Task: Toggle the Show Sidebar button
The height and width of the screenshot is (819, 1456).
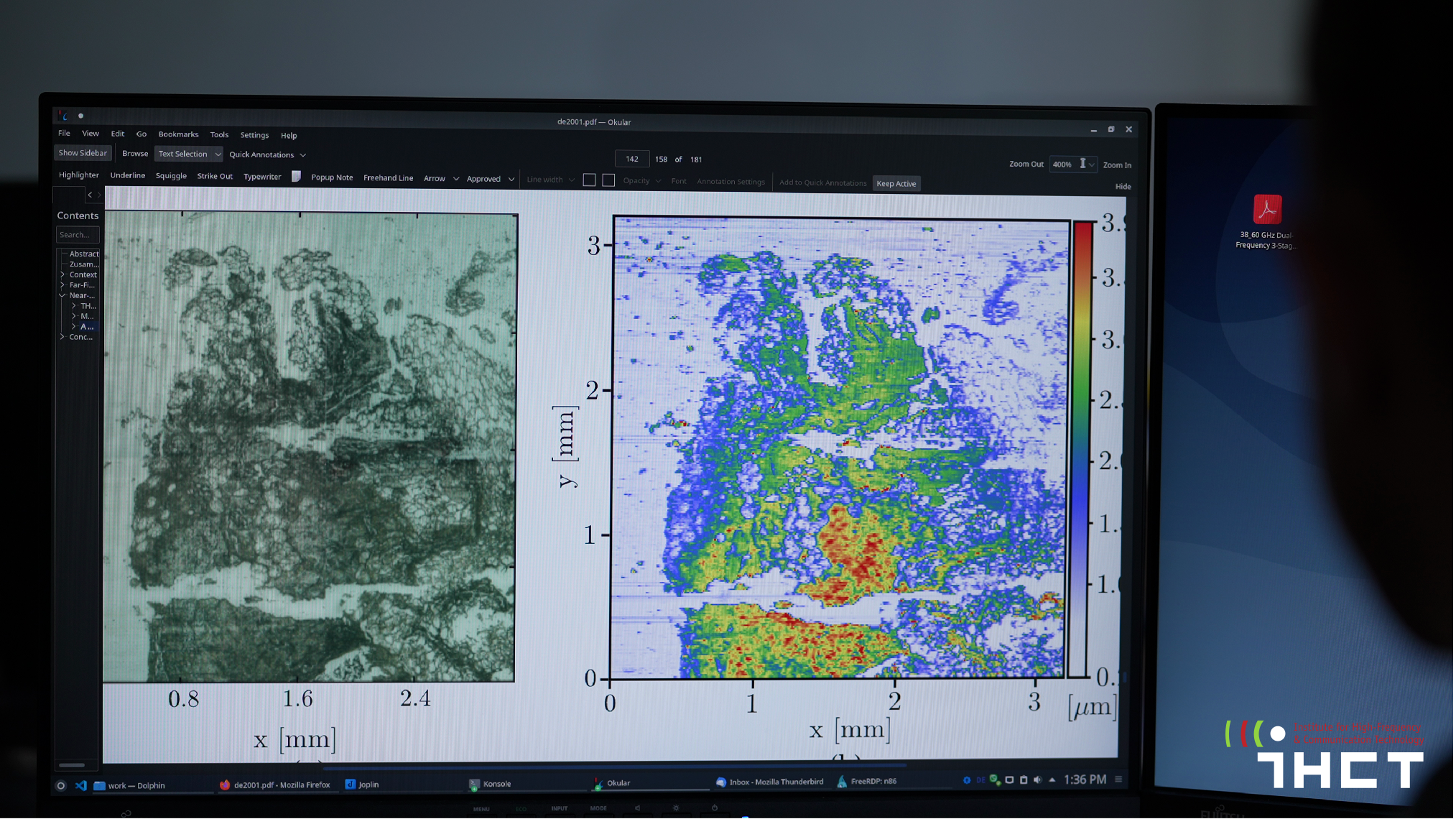Action: coord(83,153)
